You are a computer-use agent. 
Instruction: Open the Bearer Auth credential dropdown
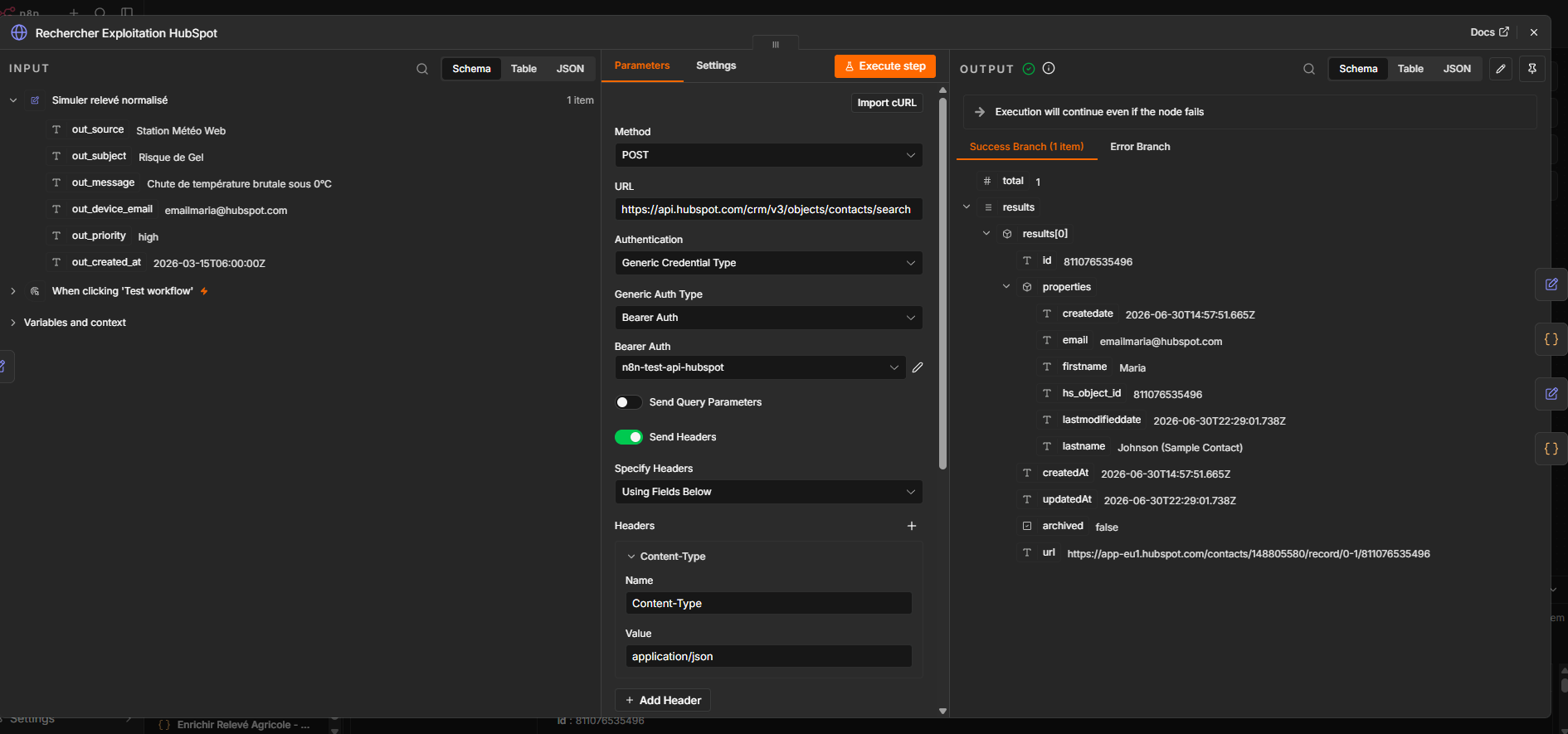click(x=760, y=367)
